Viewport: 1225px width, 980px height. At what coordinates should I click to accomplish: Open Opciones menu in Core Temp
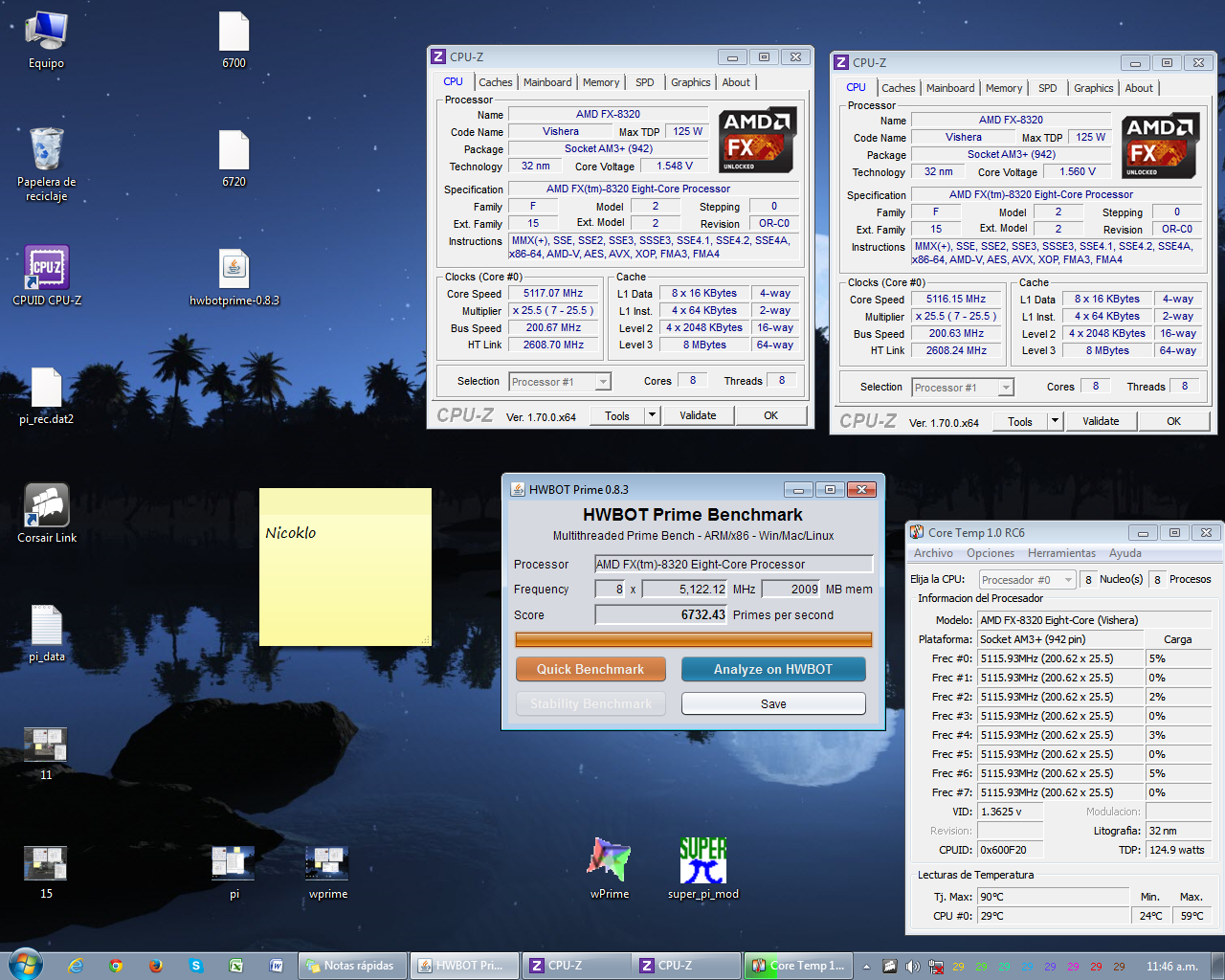click(991, 553)
